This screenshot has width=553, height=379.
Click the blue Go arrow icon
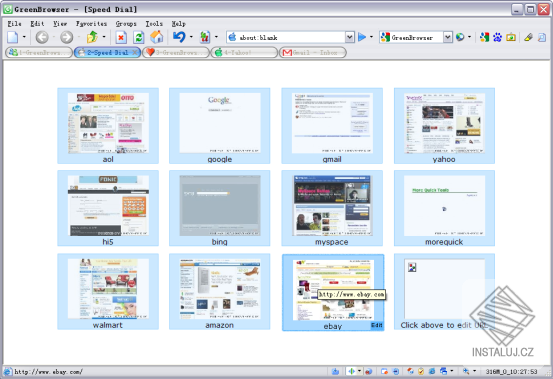tap(362, 37)
